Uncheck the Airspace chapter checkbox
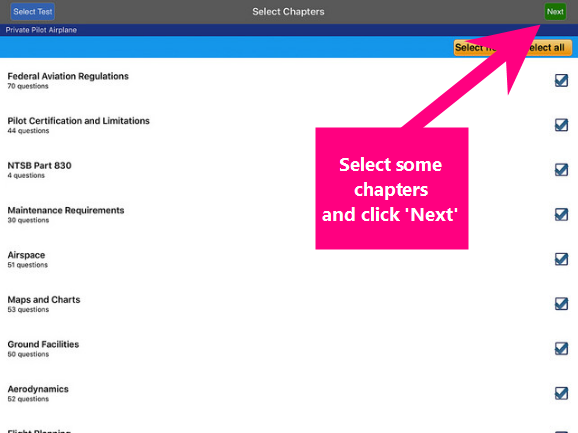The height and width of the screenshot is (433, 578). coord(561,259)
